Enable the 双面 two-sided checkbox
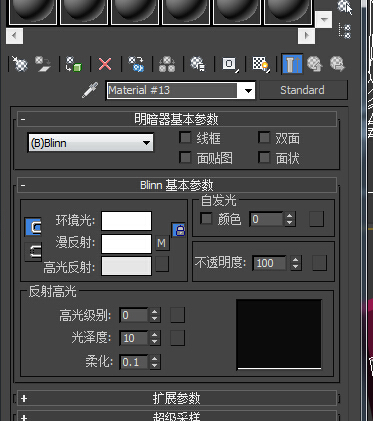373x421 pixels. [264, 137]
